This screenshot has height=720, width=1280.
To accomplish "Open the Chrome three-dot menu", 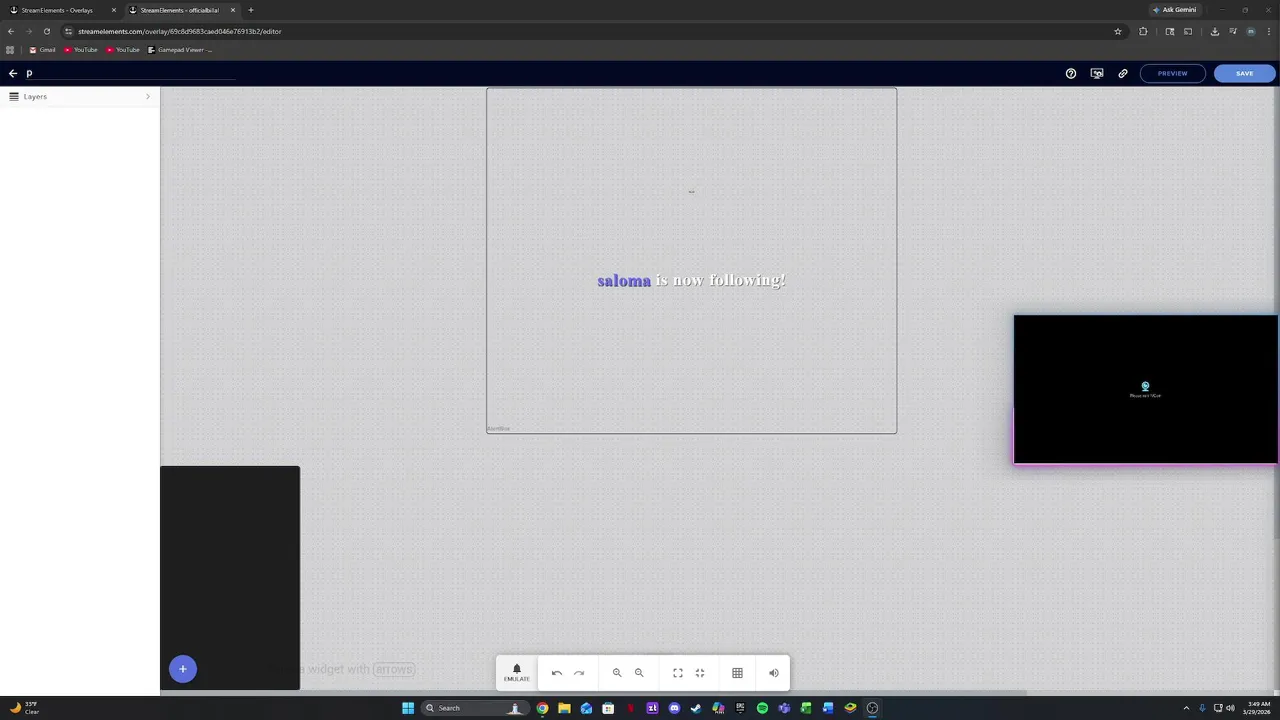I will 1271,31.
